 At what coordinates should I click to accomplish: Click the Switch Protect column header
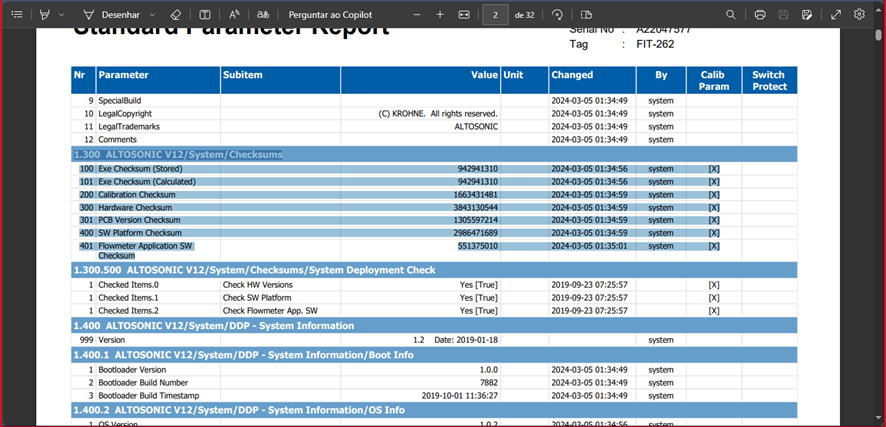tap(770, 80)
